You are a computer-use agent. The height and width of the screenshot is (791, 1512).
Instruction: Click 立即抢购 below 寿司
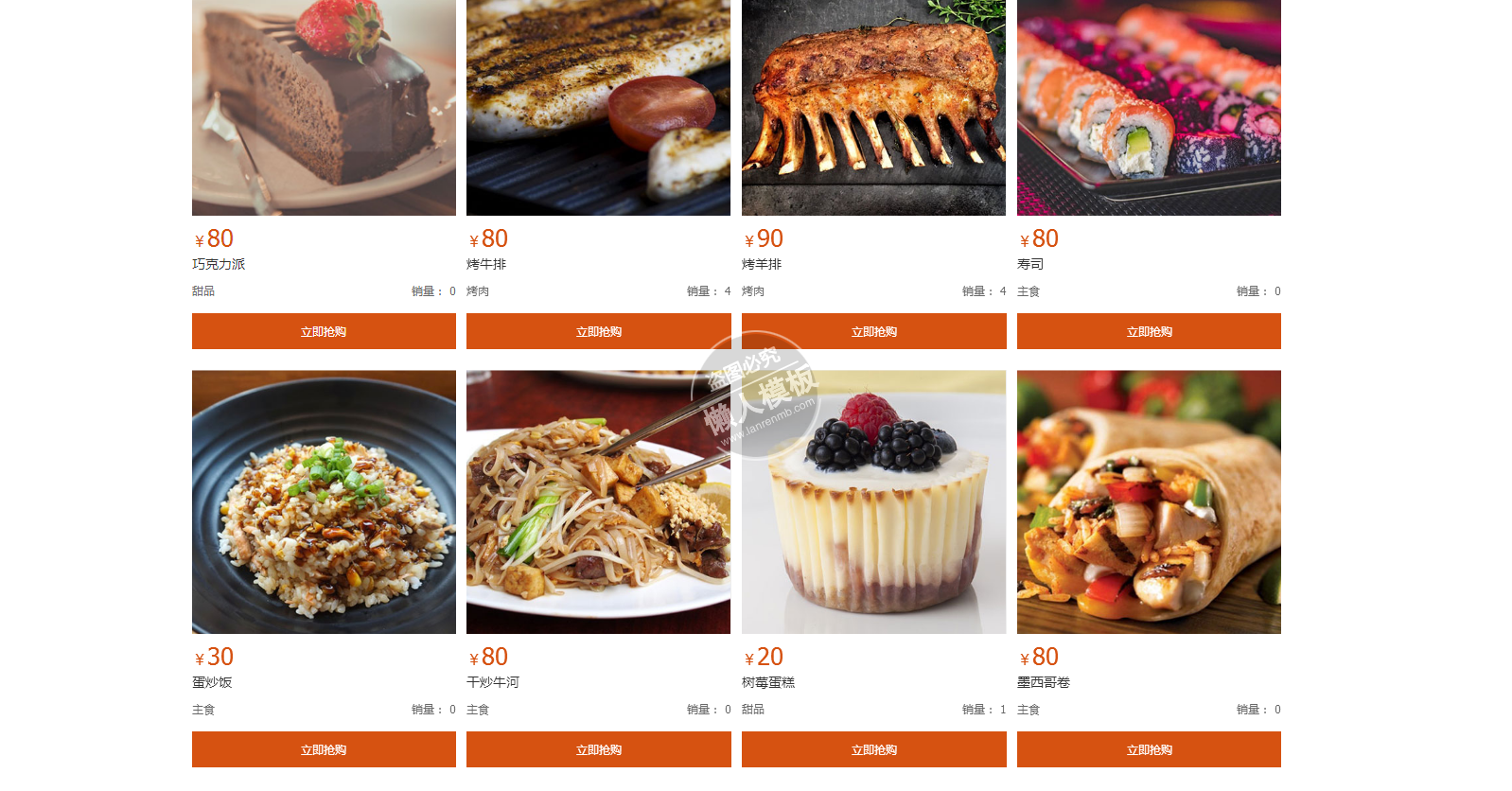click(x=1149, y=331)
